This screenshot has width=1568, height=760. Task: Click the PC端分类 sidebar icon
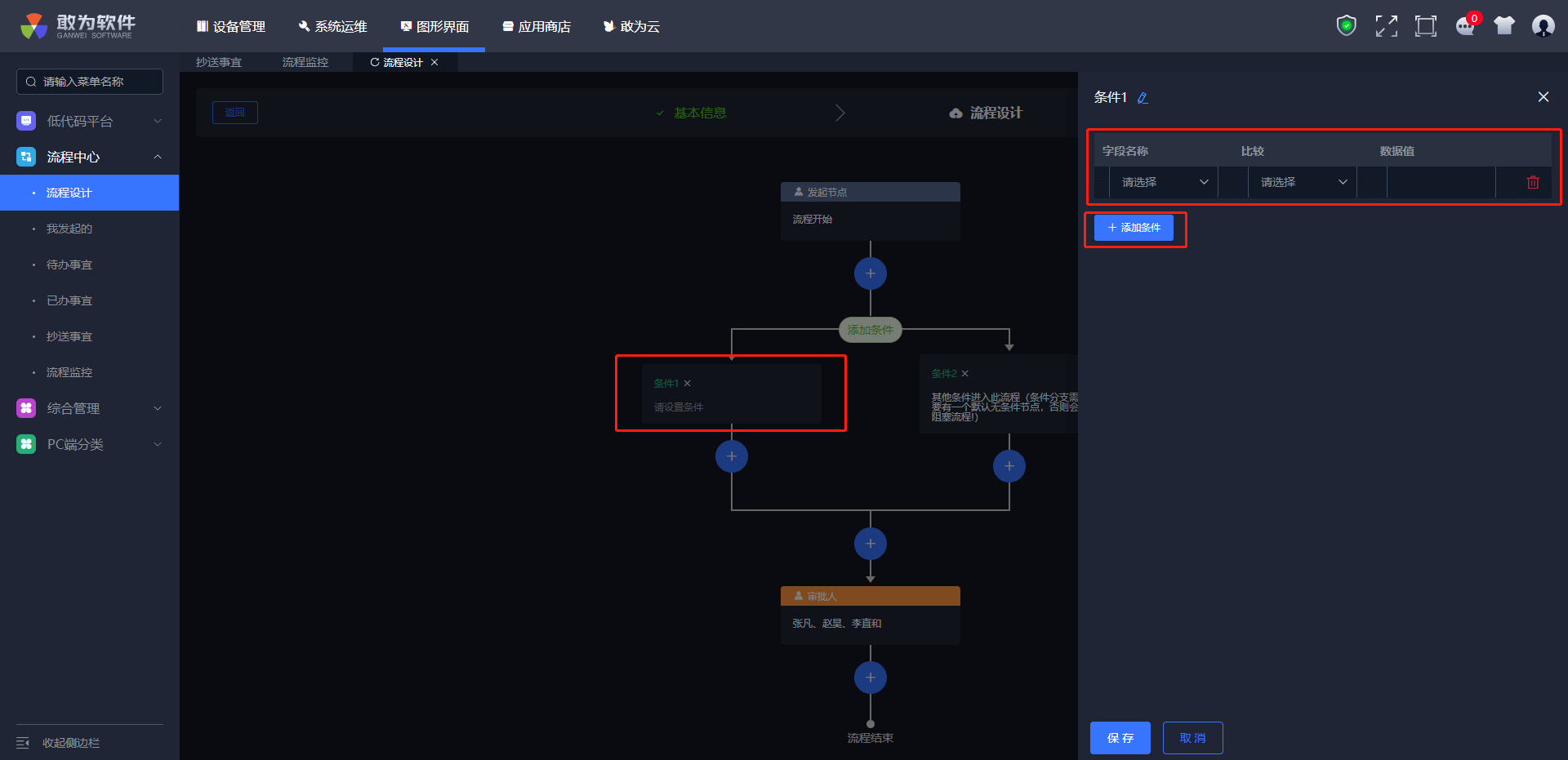click(26, 444)
